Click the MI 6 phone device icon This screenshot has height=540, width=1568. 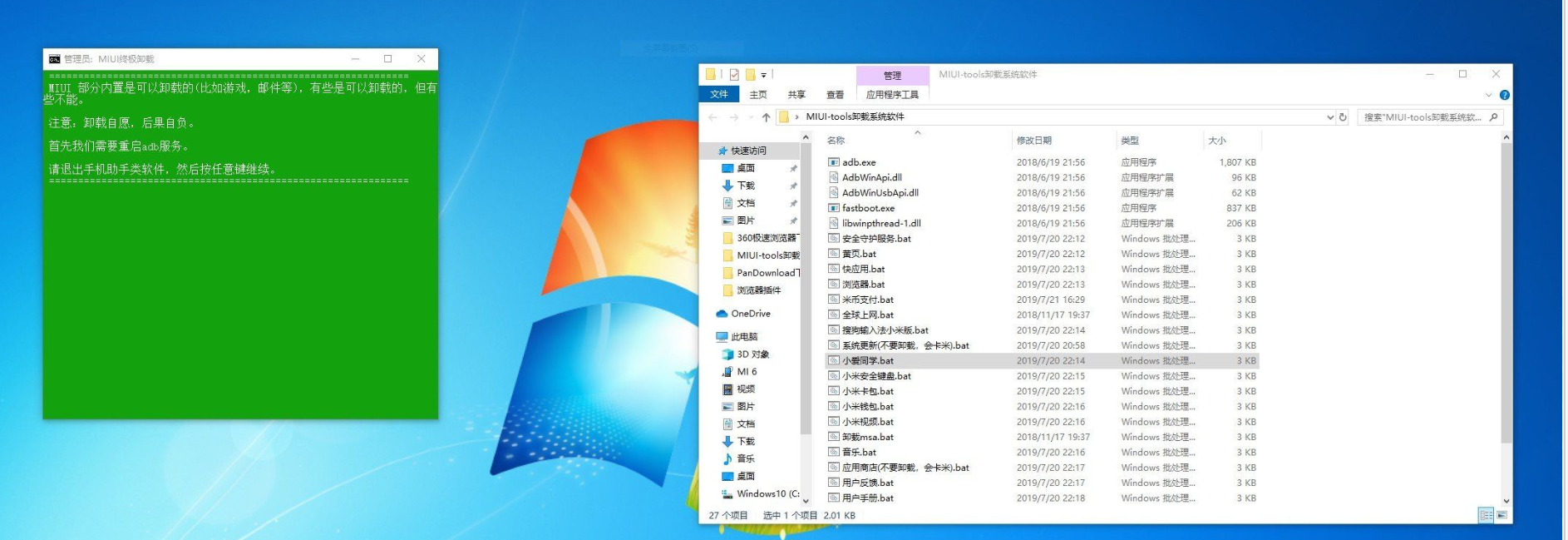[x=727, y=372]
